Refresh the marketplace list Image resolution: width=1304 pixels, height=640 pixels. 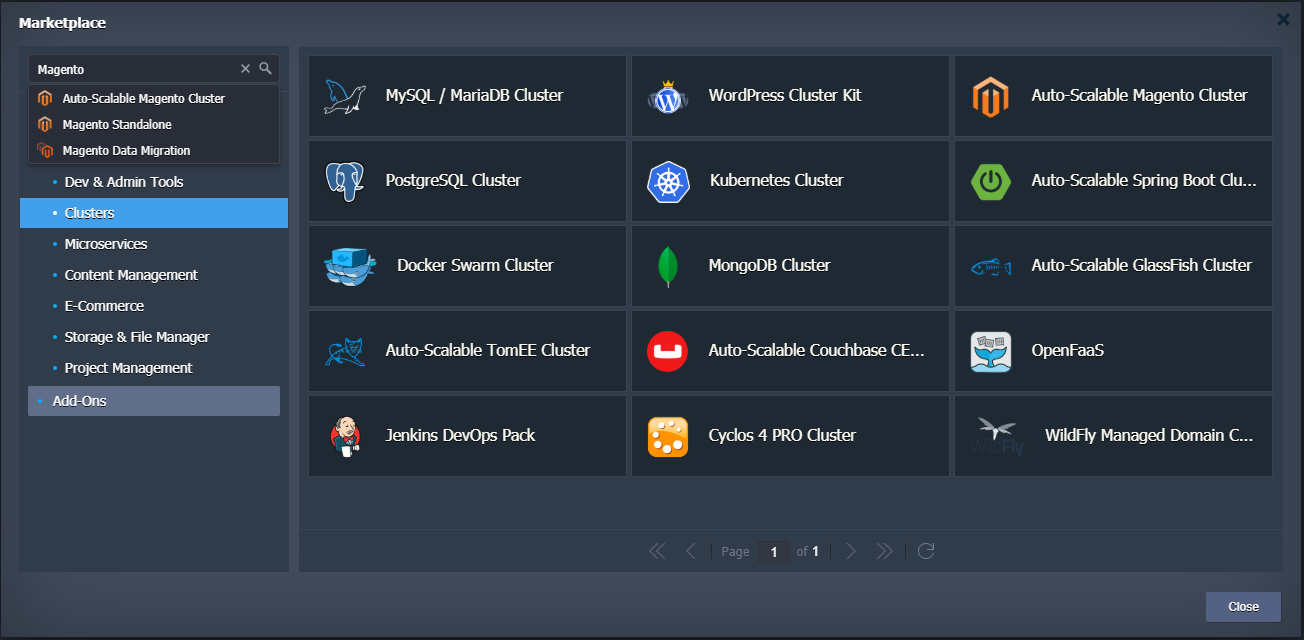click(926, 551)
